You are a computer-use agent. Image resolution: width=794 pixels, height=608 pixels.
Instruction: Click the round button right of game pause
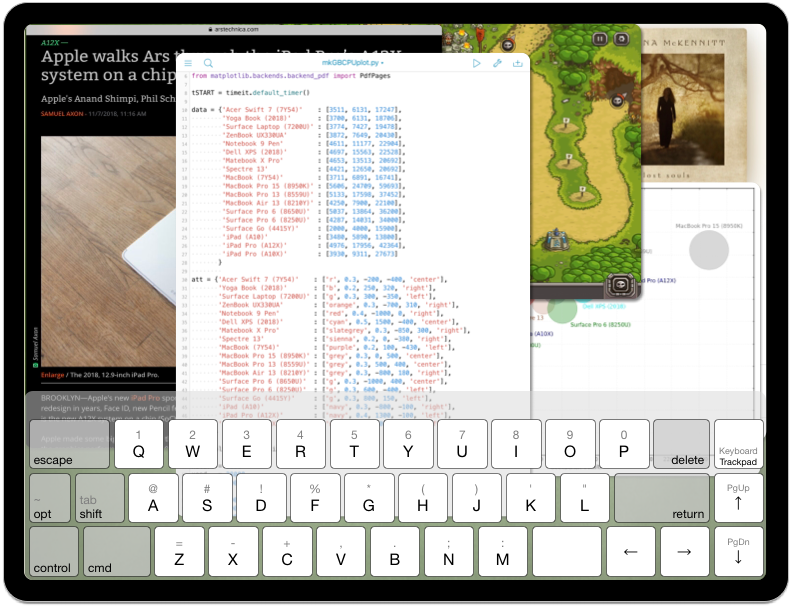(621, 38)
